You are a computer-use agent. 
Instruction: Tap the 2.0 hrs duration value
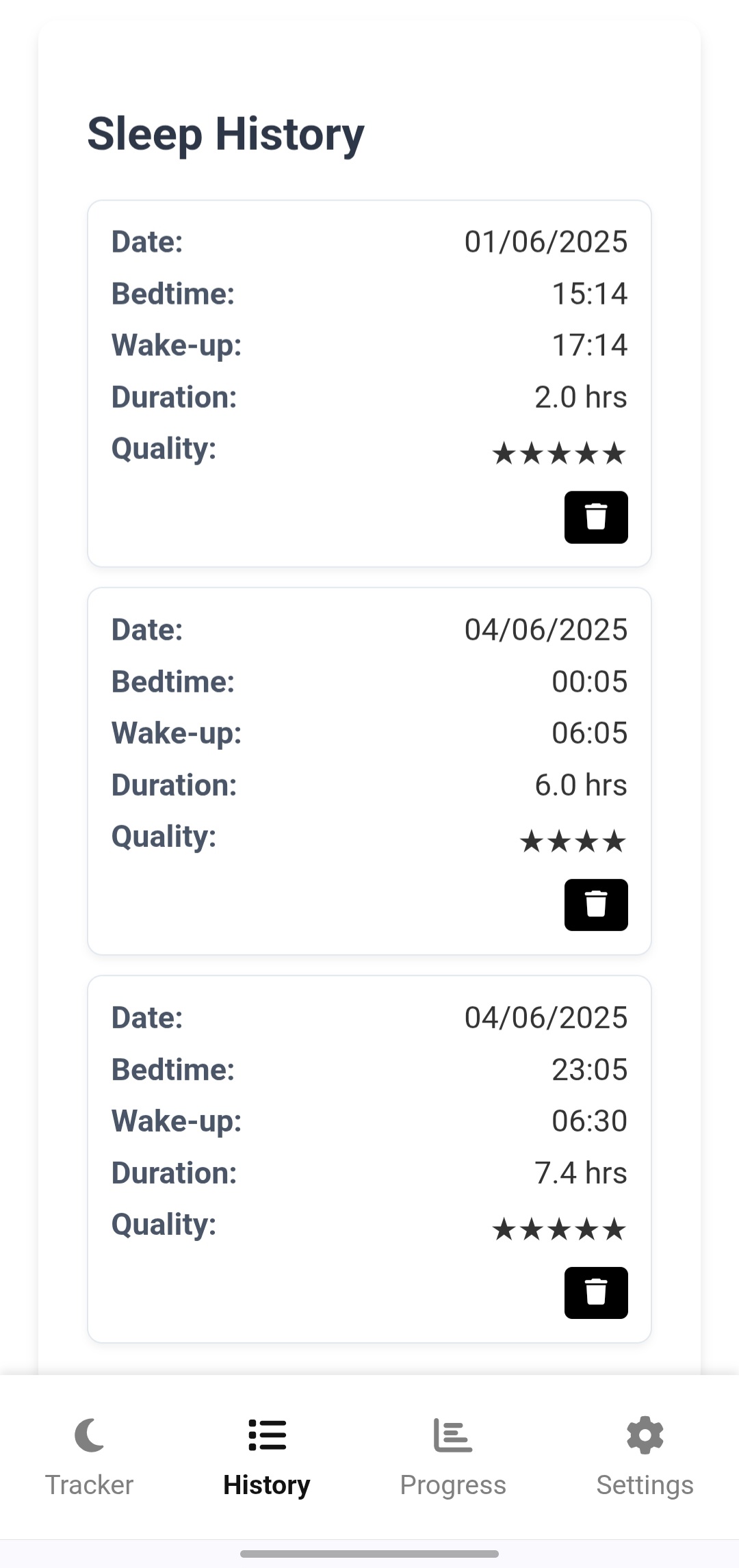point(580,397)
